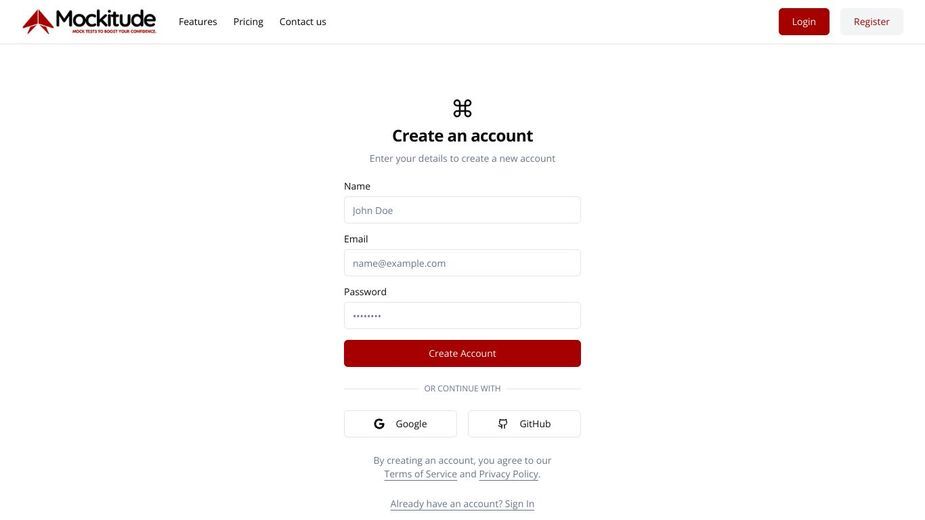The image size is (925, 520).
Task: Click the Register button in header
Action: pos(871,22)
